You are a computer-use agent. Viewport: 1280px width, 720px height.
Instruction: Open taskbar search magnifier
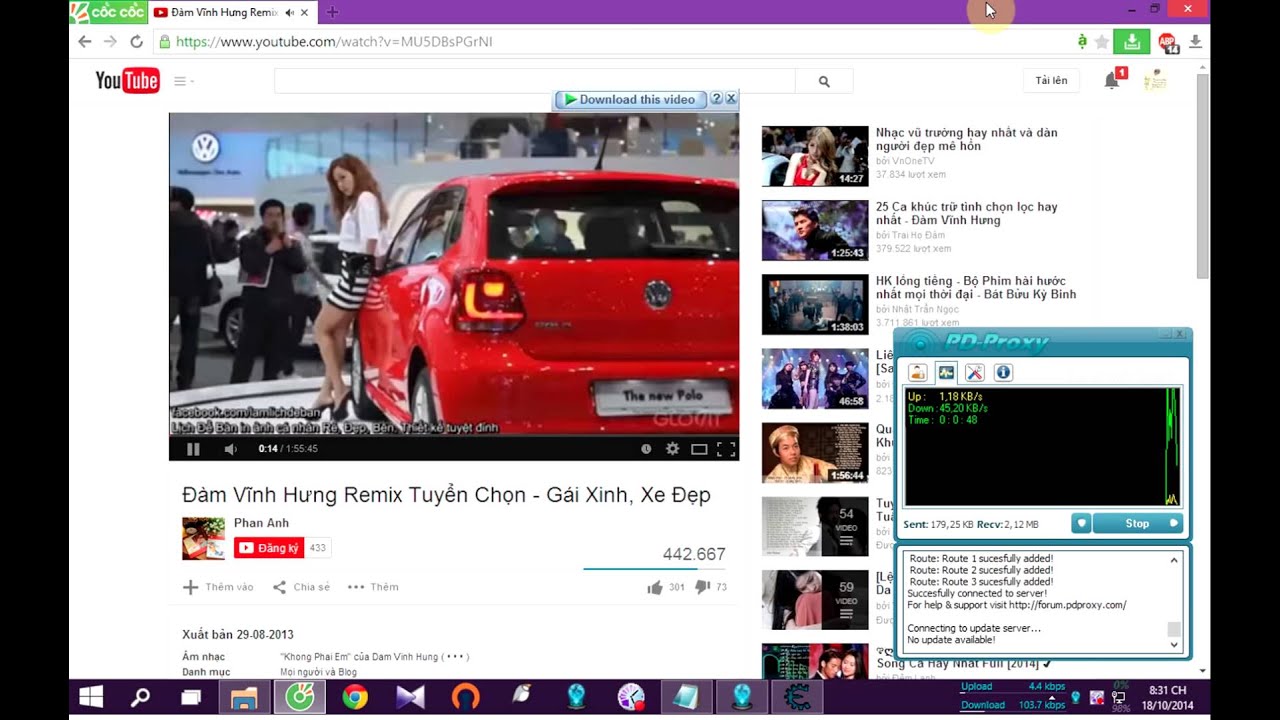141,697
